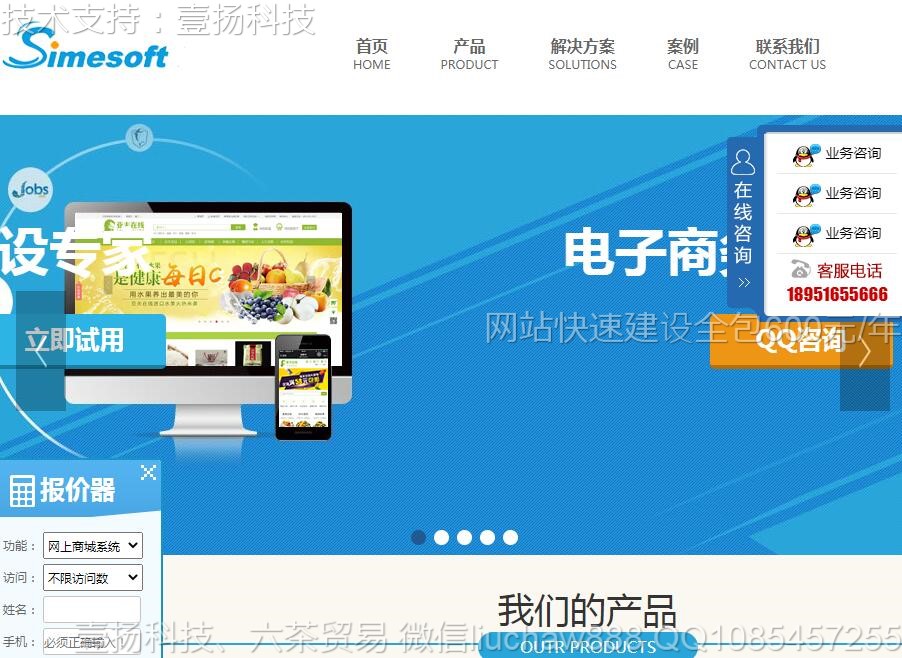Open the 功能 dropdown showing 网上商城系统
The width and height of the screenshot is (902, 658).
pos(93,546)
